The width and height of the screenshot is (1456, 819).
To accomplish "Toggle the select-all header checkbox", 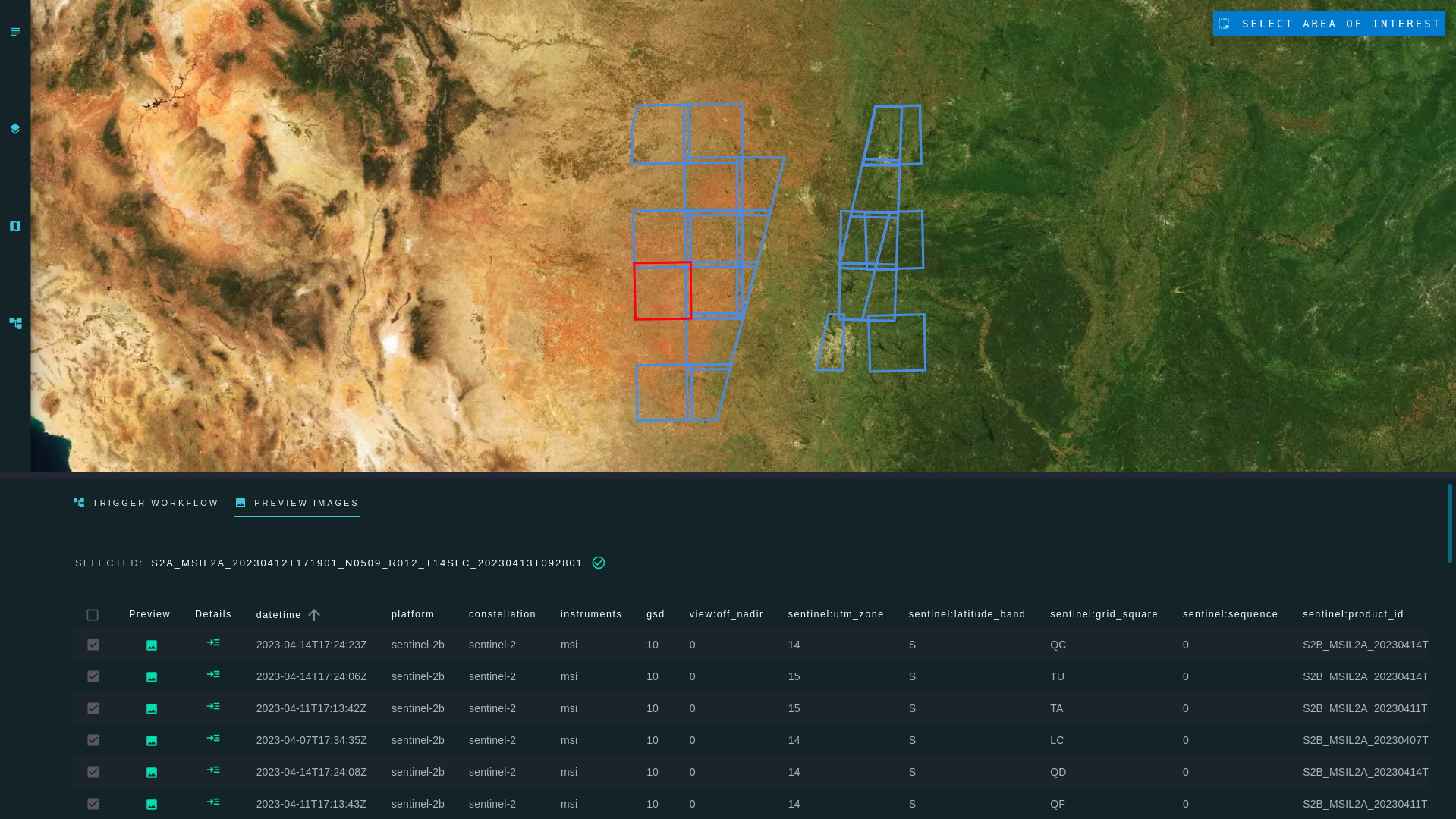I will coord(93,615).
